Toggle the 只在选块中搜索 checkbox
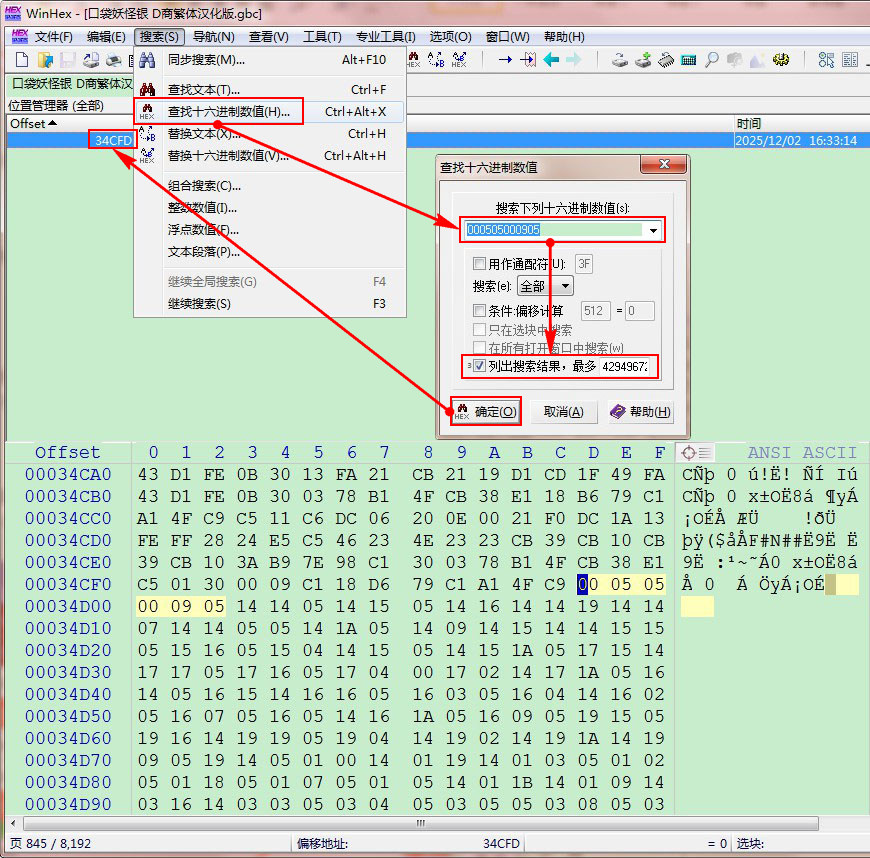This screenshot has width=870, height=858. (479, 330)
